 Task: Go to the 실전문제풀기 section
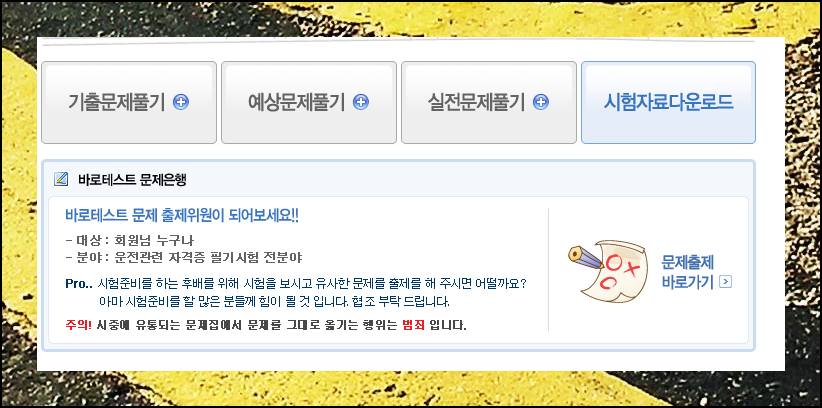tap(489, 102)
